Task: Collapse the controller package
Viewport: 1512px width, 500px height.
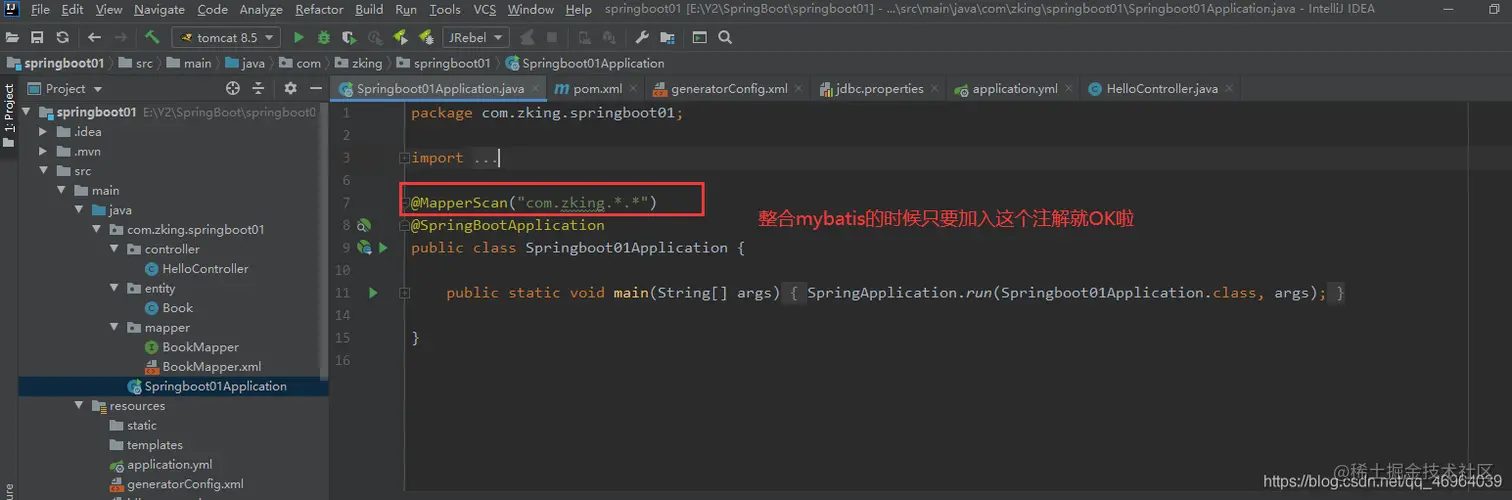Action: tap(115, 249)
